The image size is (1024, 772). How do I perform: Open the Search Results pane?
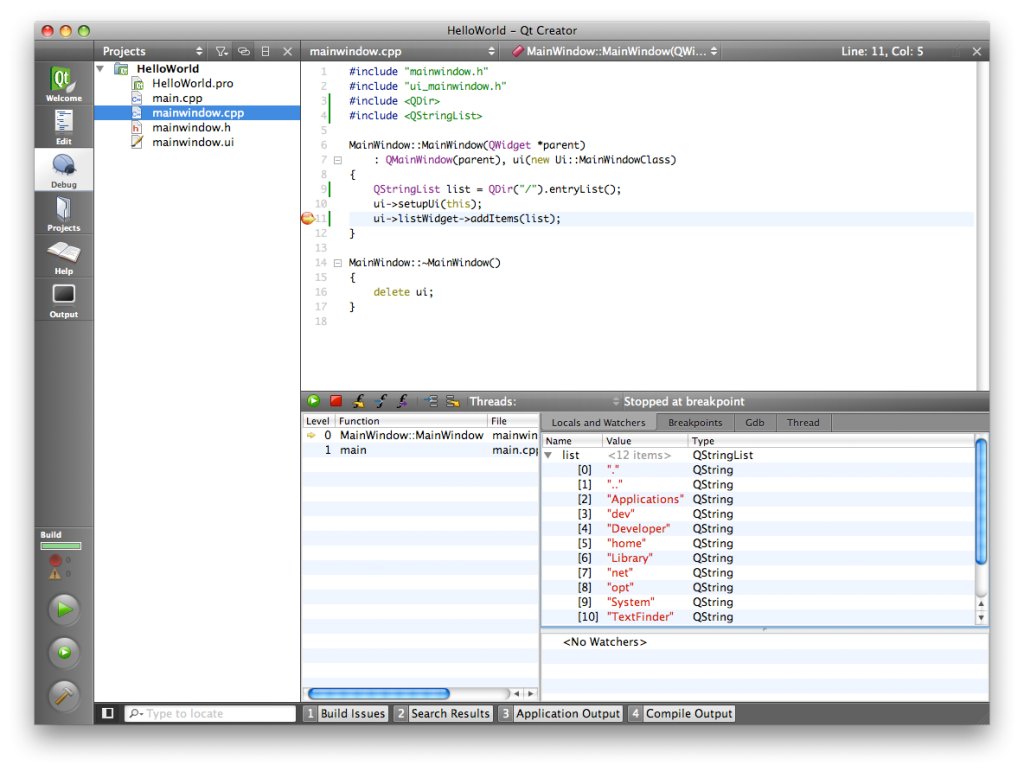click(x=443, y=713)
